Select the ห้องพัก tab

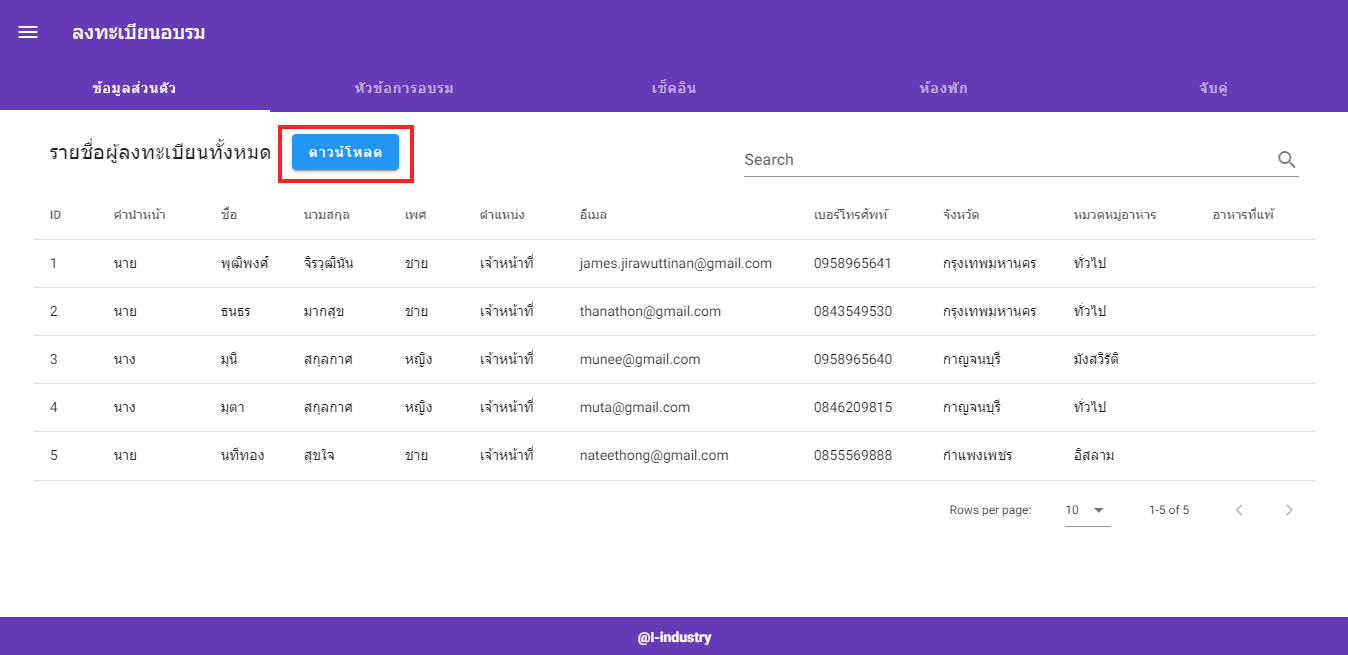coord(943,88)
